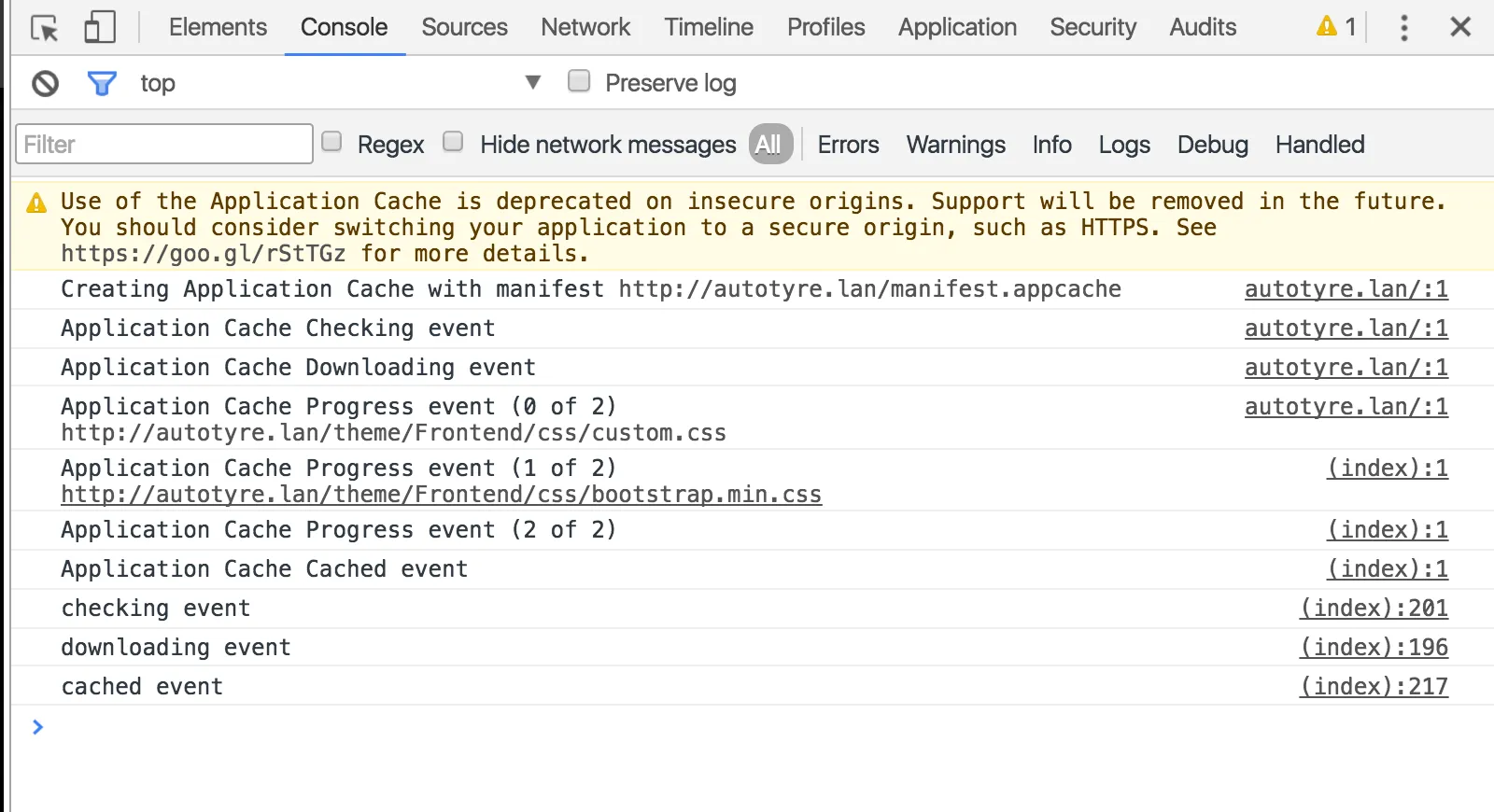Switch to the Network tab
1494x812 pixels.
(585, 28)
